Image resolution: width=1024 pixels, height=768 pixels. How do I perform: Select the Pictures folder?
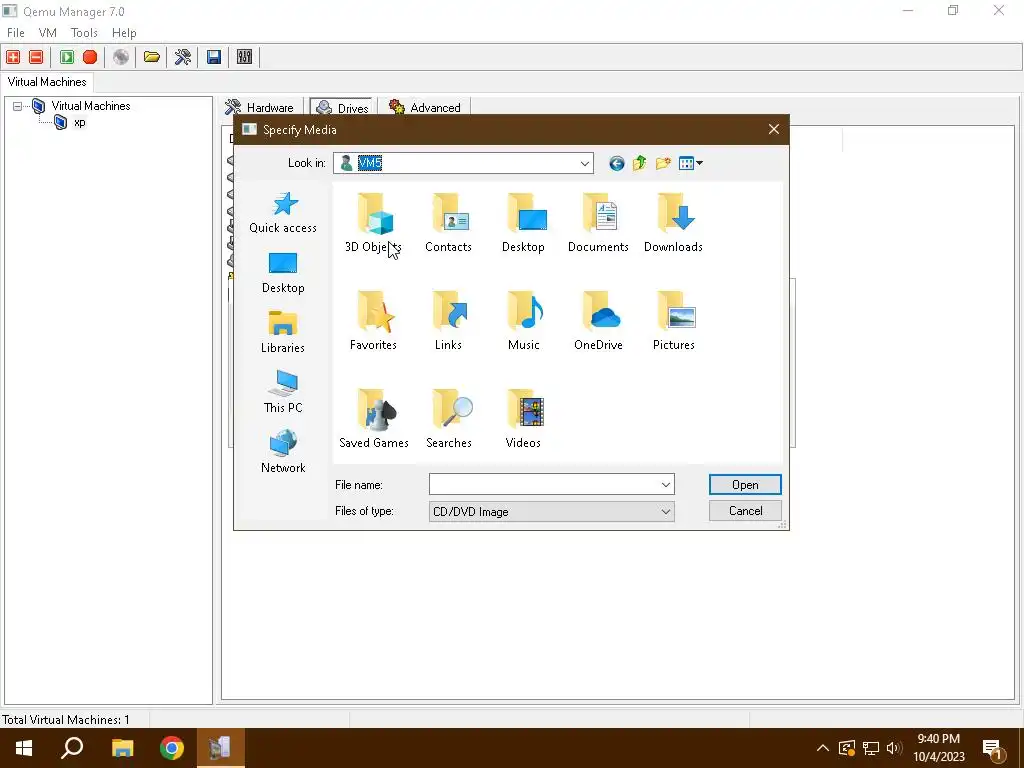point(673,321)
